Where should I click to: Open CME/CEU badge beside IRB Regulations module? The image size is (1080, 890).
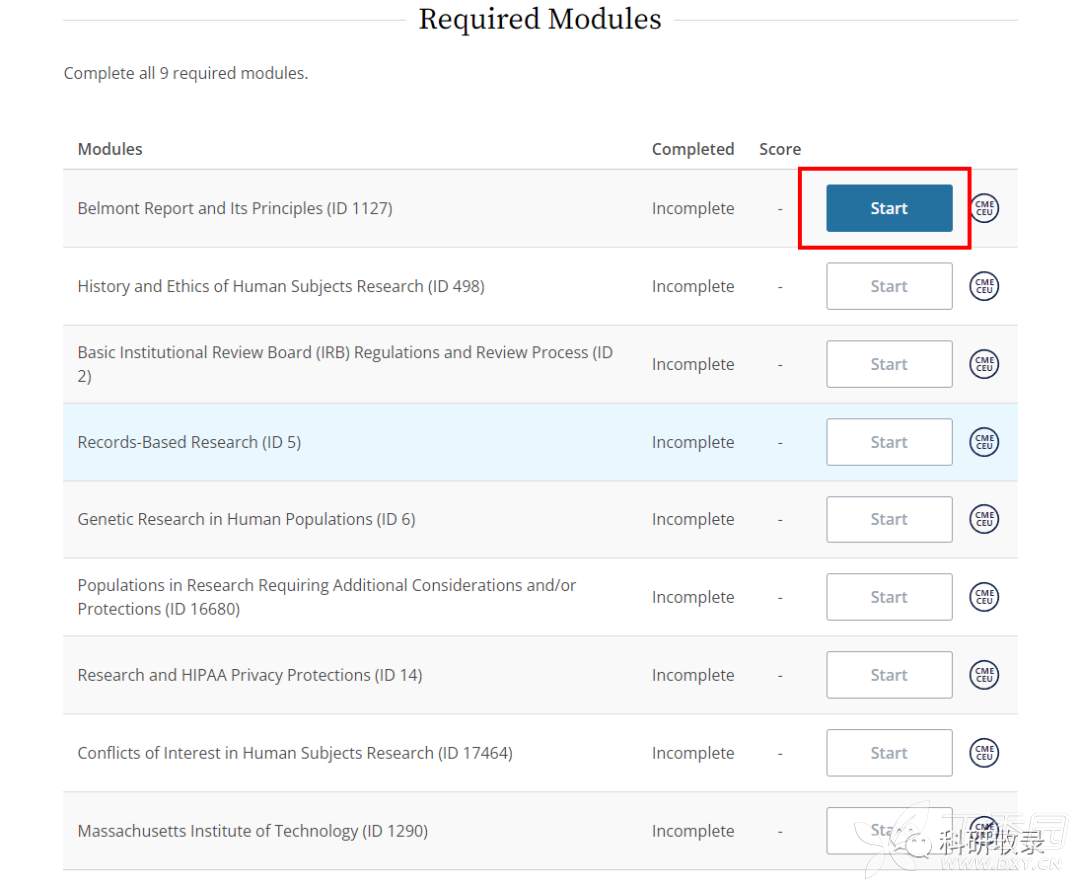coord(984,364)
